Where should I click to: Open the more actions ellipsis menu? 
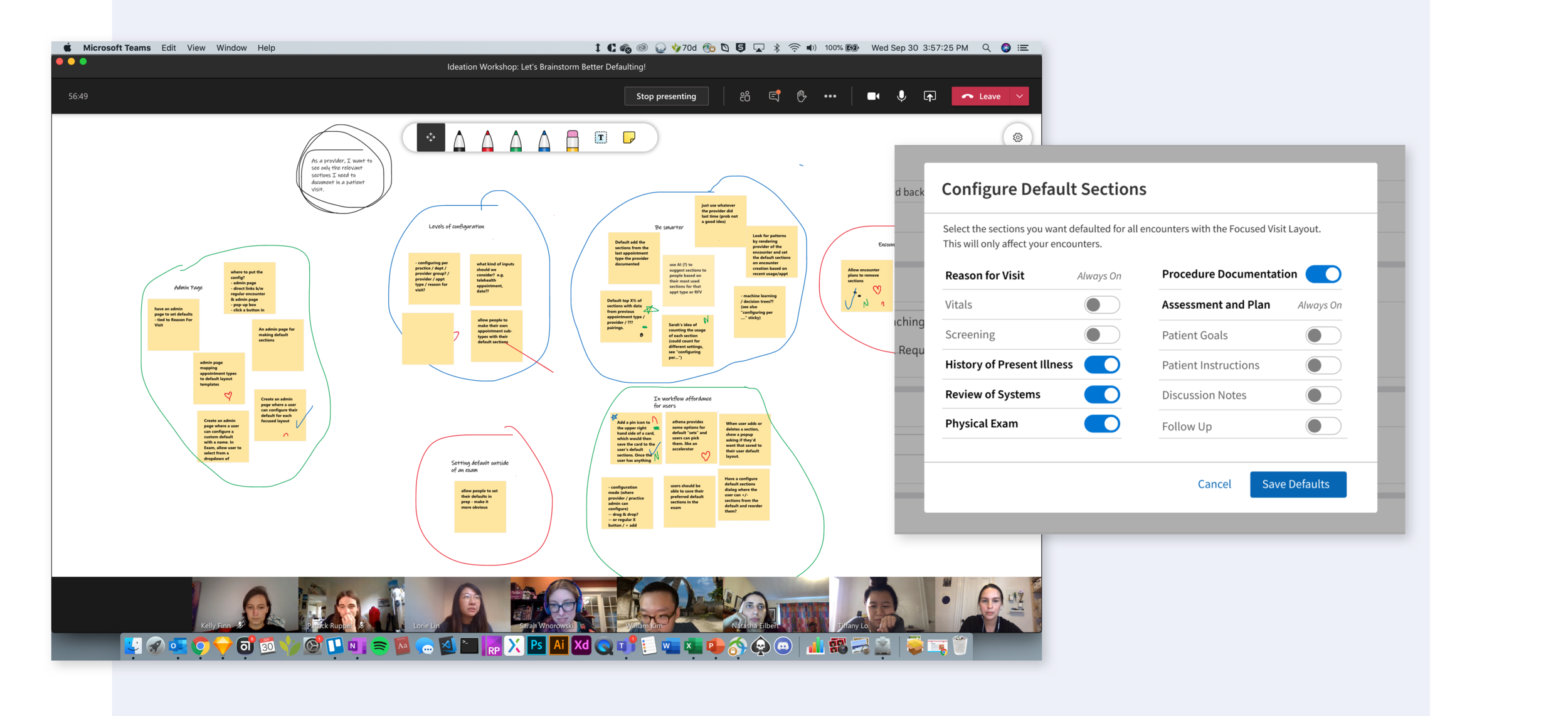point(830,96)
